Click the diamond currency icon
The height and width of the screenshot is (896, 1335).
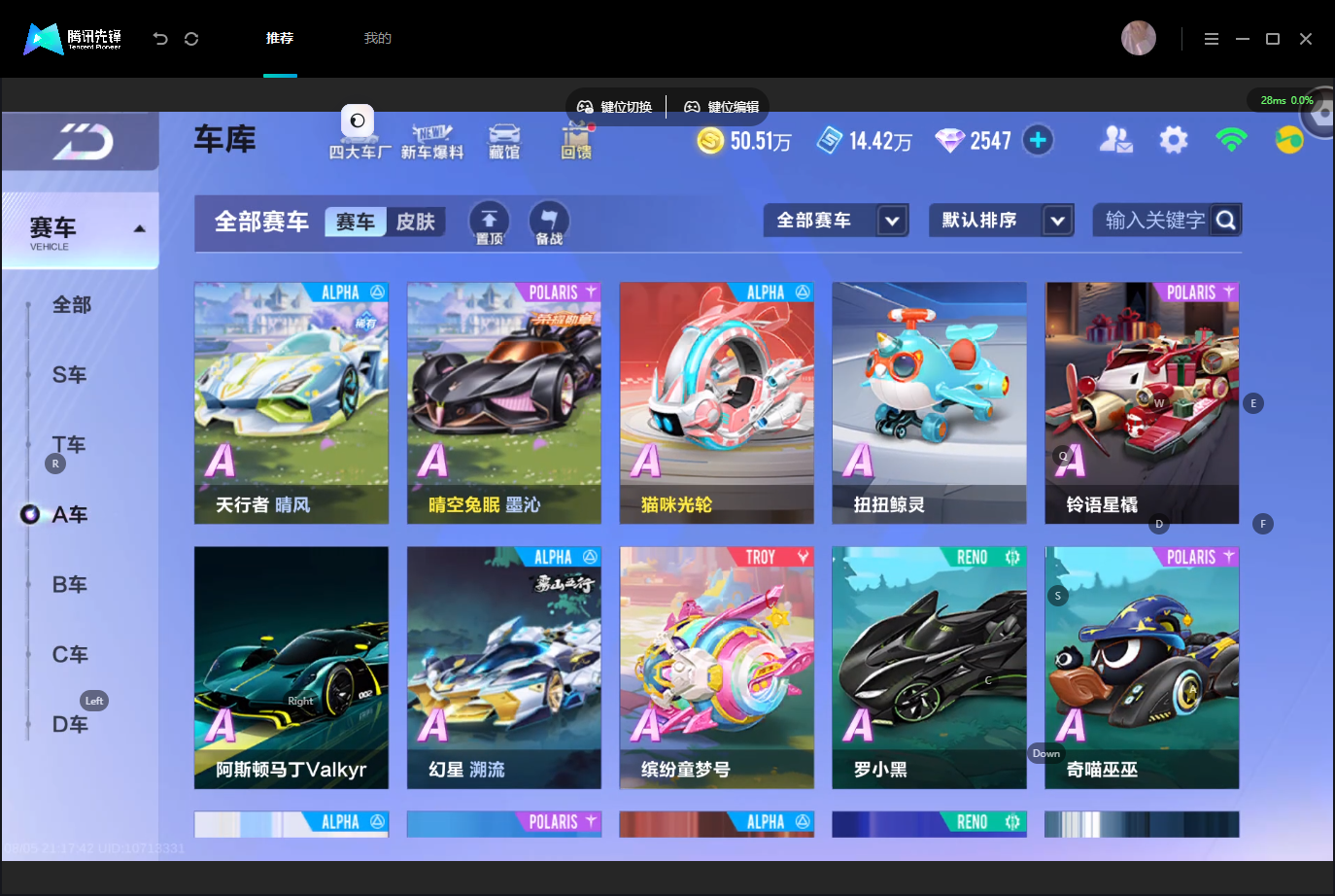(x=949, y=141)
